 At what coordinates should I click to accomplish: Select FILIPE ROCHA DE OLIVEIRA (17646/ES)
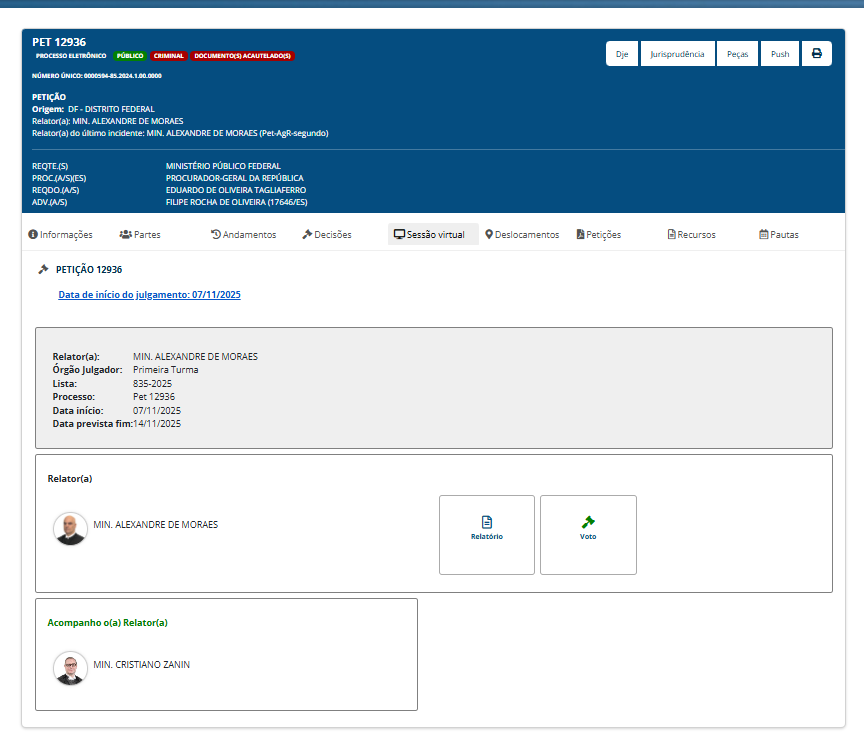tap(236, 202)
